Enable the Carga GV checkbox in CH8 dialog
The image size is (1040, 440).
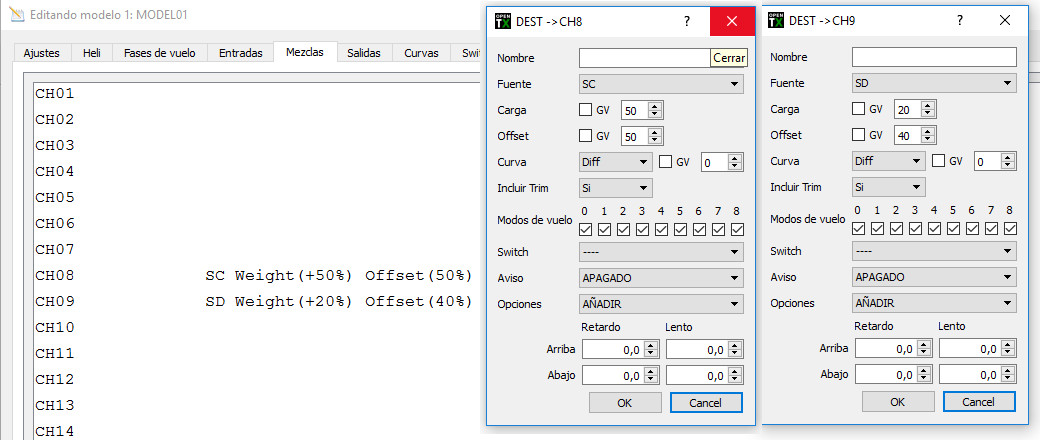pos(586,110)
